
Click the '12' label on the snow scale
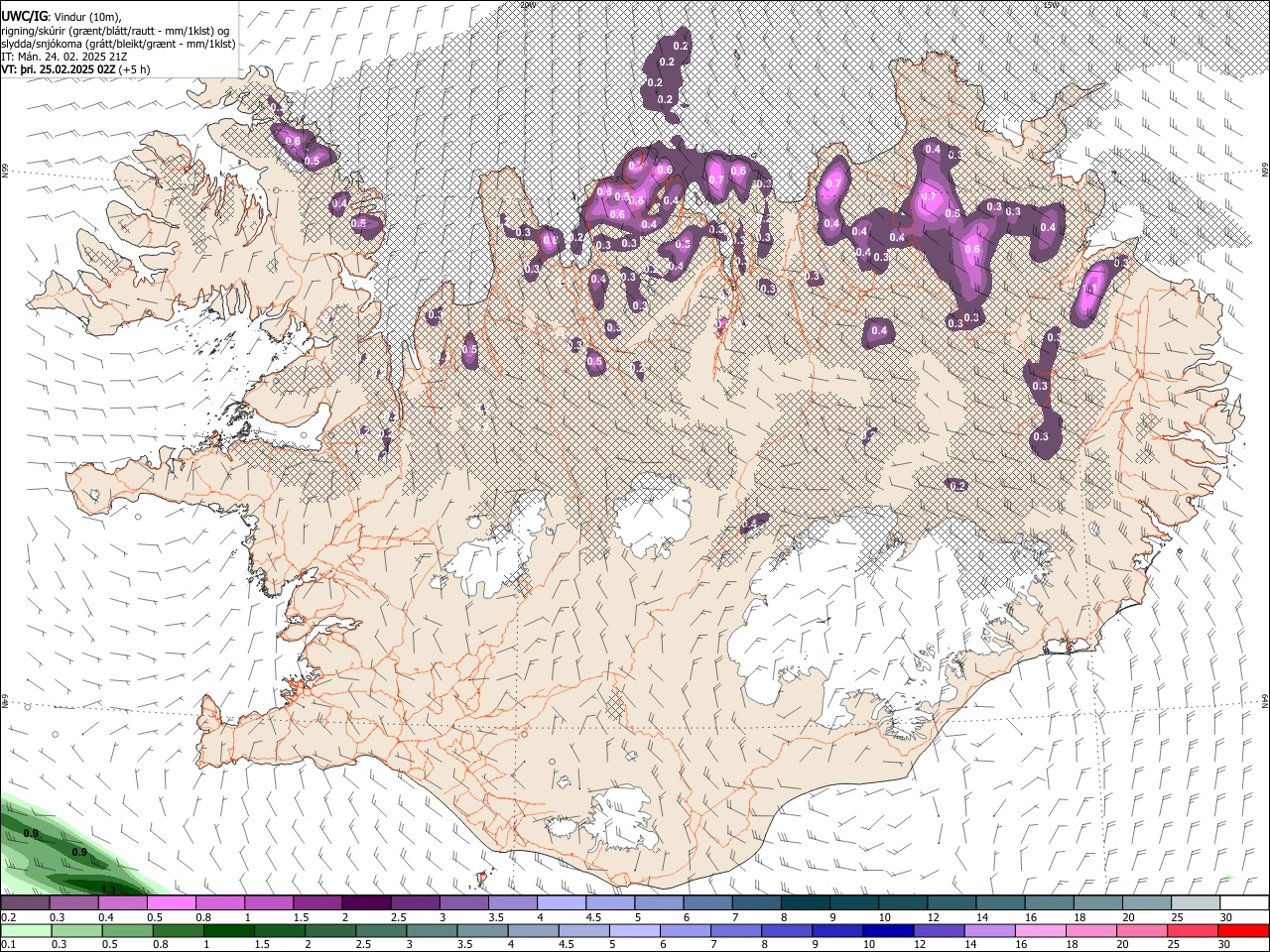coord(933,917)
